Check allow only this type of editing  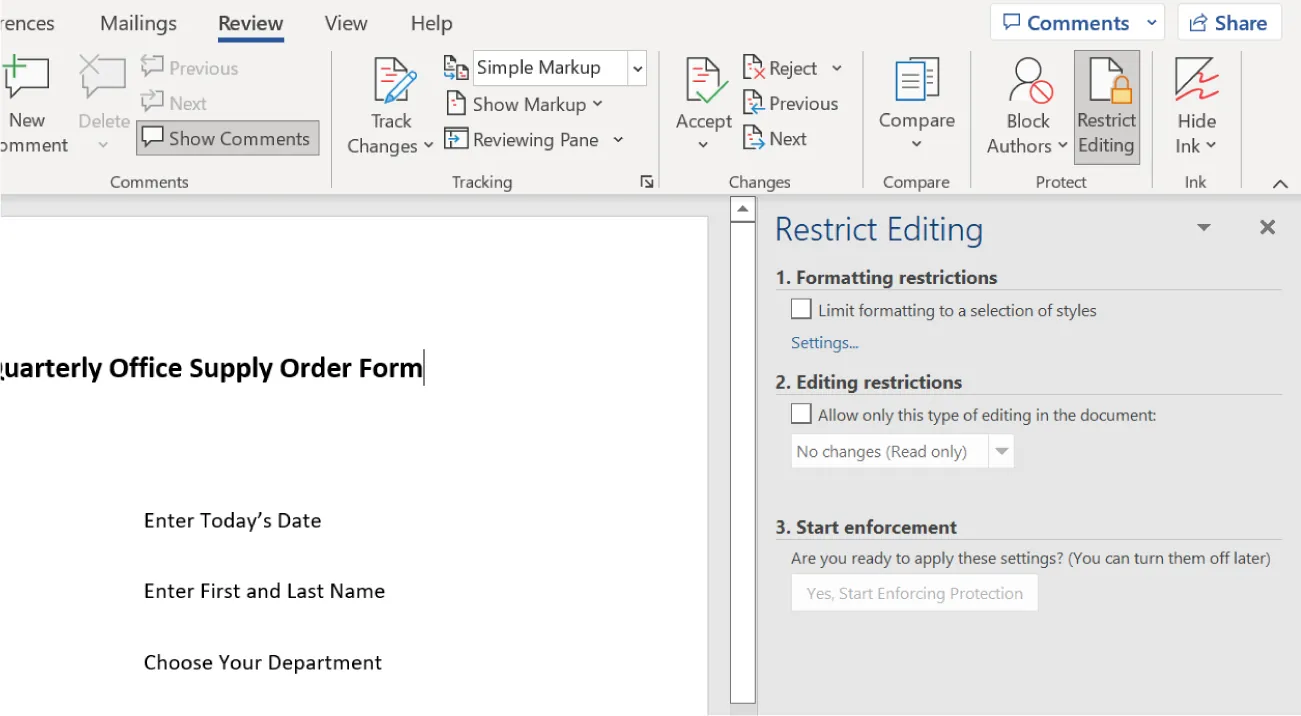click(800, 413)
